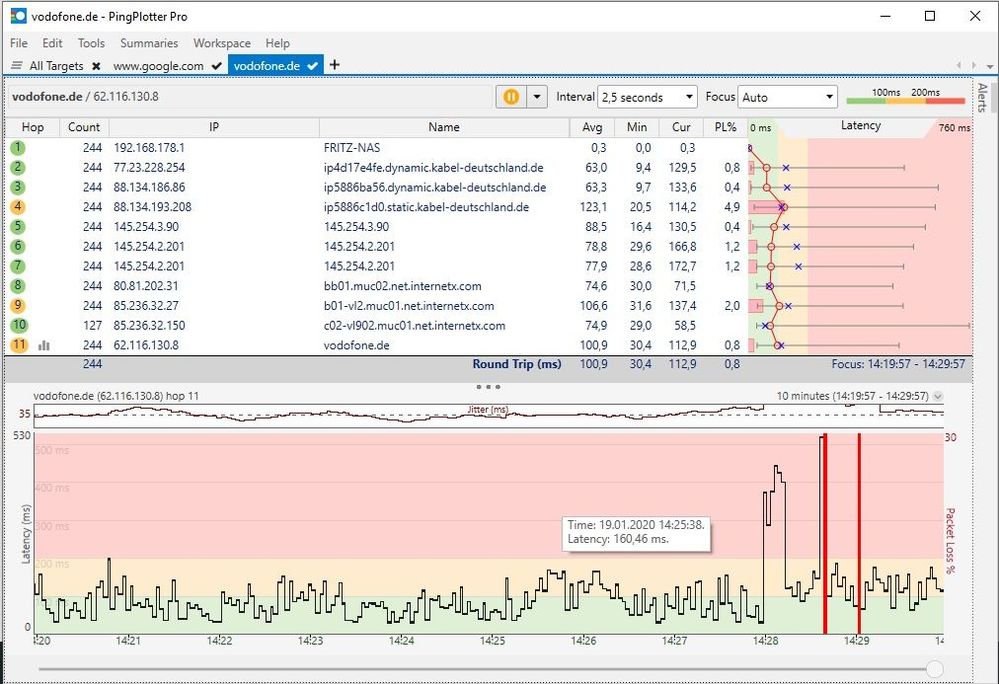Switch to the All Targets tab
The image size is (999, 684).
click(56, 66)
